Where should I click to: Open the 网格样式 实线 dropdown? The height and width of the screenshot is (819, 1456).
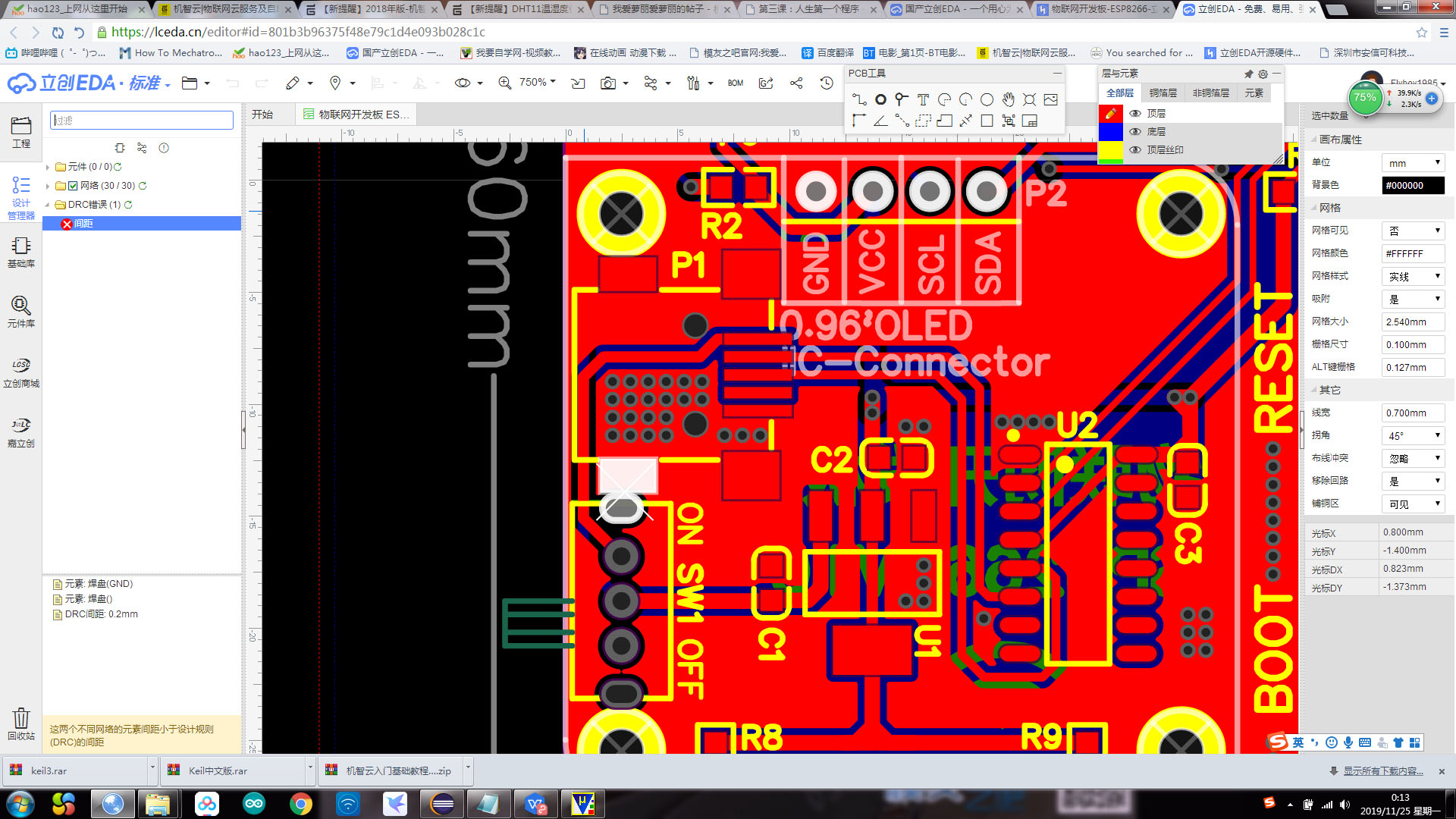(1413, 276)
